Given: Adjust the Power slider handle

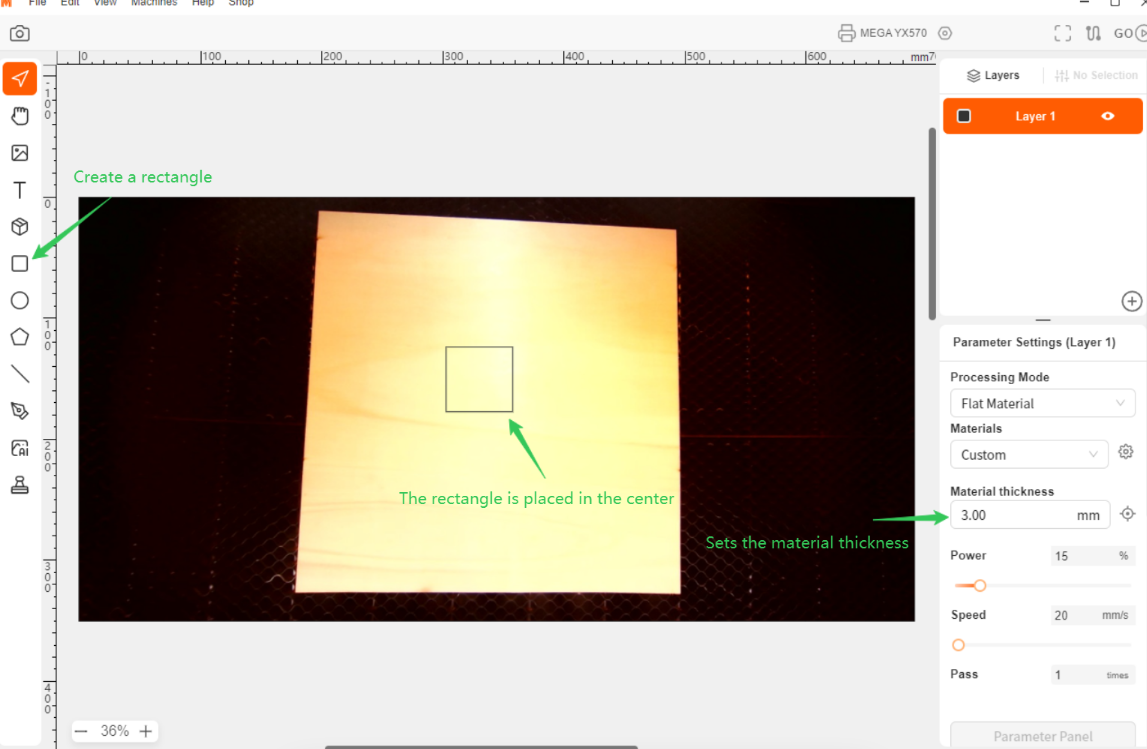Looking at the screenshot, I should coord(980,585).
